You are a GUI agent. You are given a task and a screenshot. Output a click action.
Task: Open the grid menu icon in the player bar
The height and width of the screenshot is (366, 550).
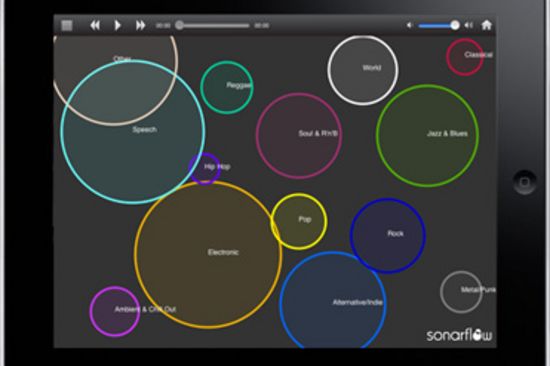67,26
